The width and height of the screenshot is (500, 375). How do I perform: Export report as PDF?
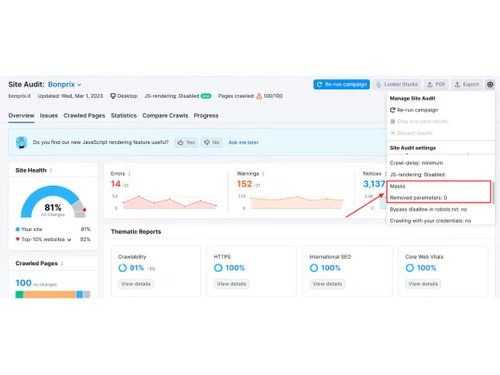click(436, 84)
